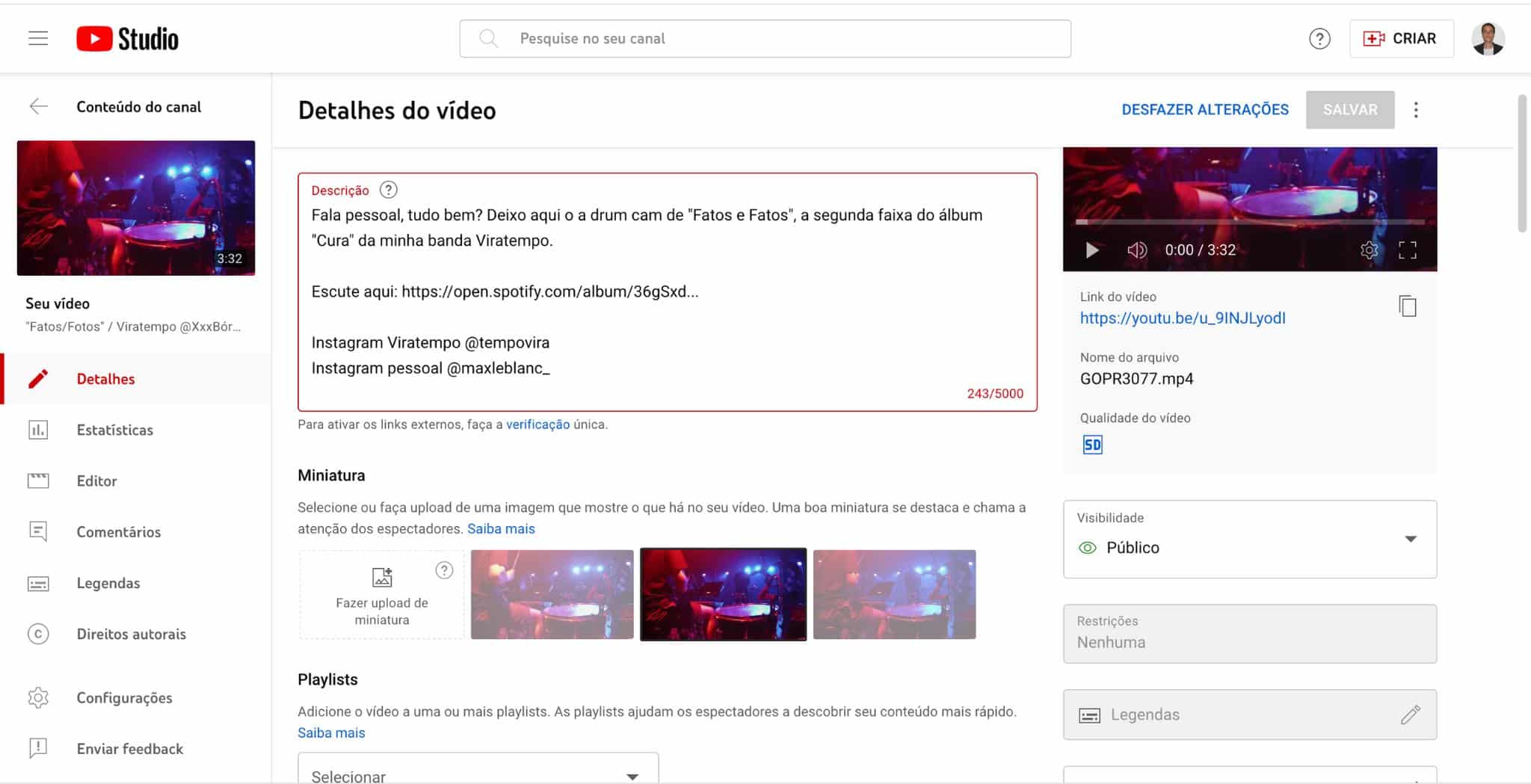Click the Editor clapperboard icon
1531x784 pixels.
pos(38,481)
